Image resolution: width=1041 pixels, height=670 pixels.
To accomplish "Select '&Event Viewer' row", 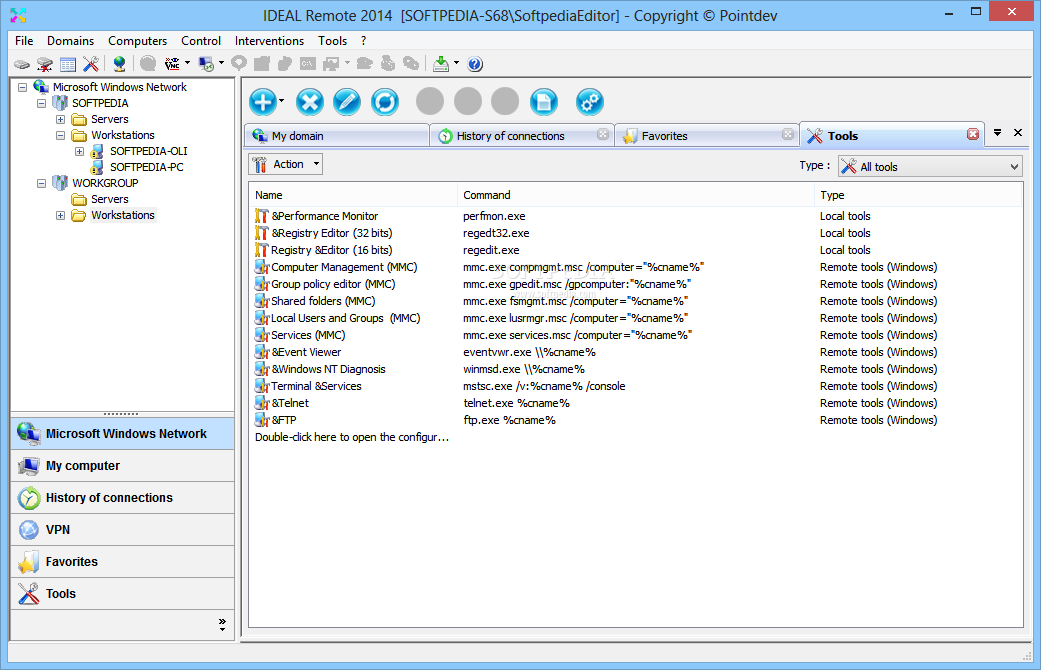I will [635, 352].
